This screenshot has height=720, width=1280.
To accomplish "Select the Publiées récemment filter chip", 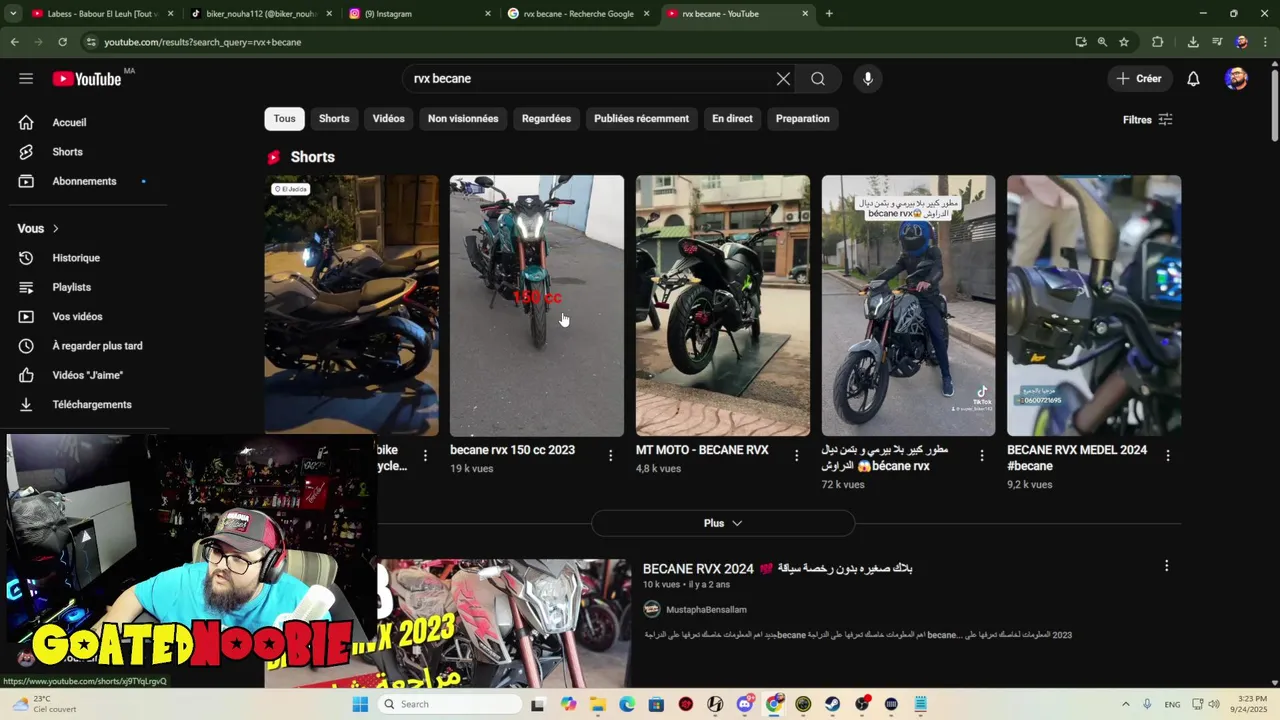I will (641, 119).
